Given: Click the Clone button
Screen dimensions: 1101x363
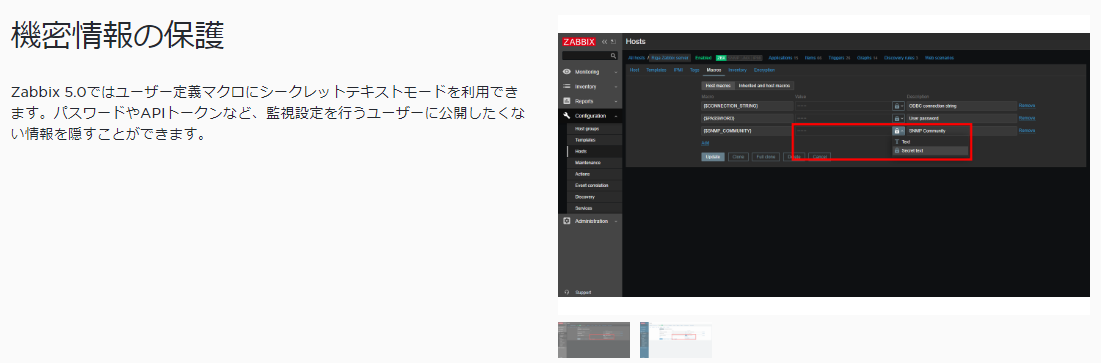Looking at the screenshot, I should tap(738, 157).
